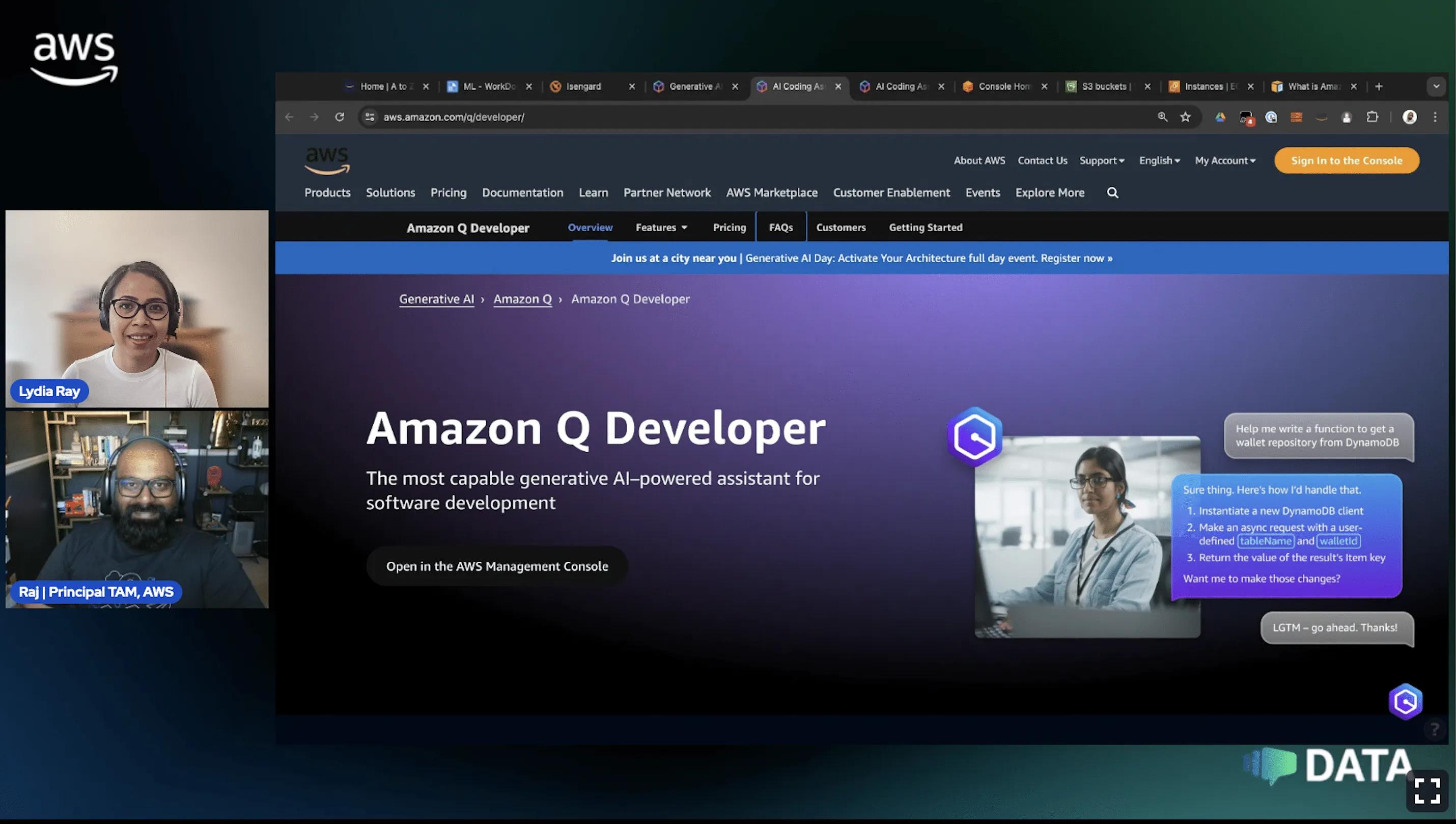The height and width of the screenshot is (824, 1456).
Task: Open the Getting Started tab
Action: pyautogui.click(x=926, y=228)
